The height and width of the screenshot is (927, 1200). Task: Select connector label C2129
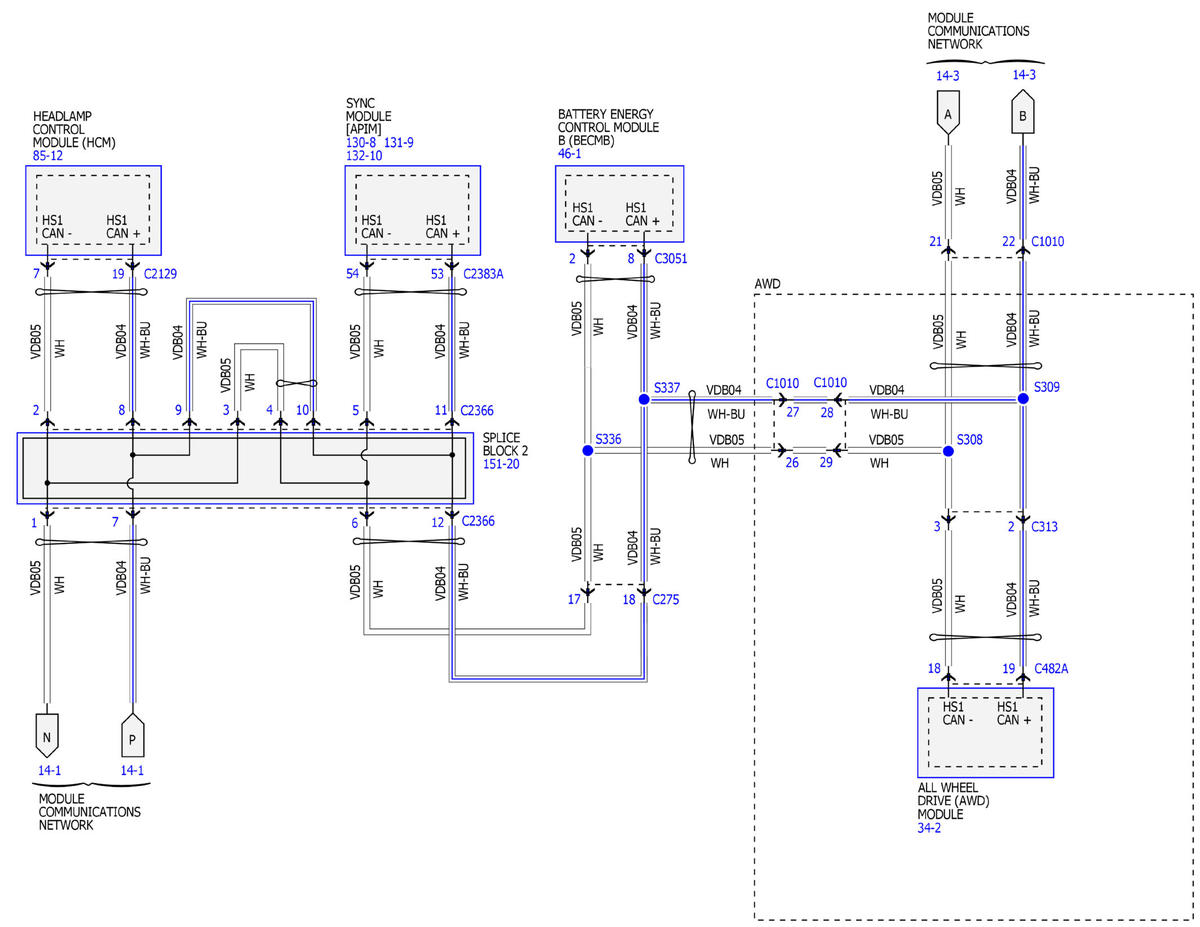160,273
